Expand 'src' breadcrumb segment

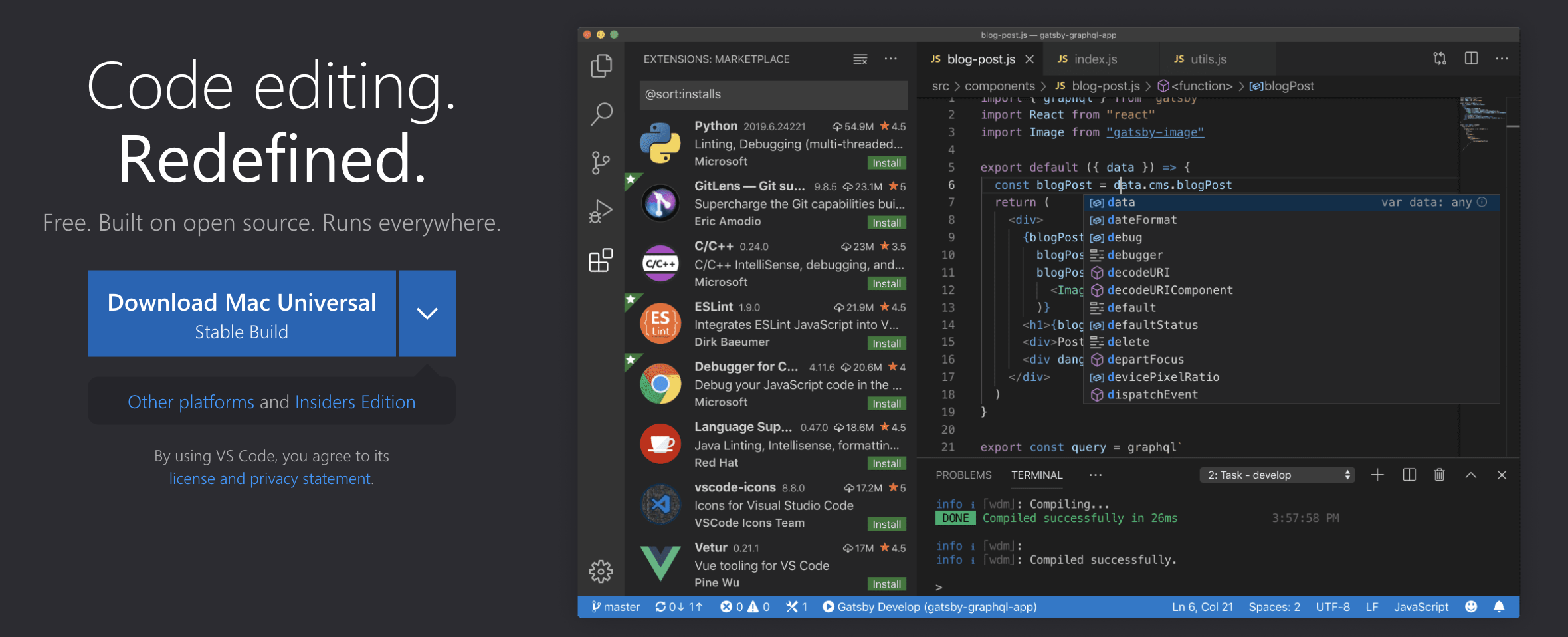click(940, 86)
